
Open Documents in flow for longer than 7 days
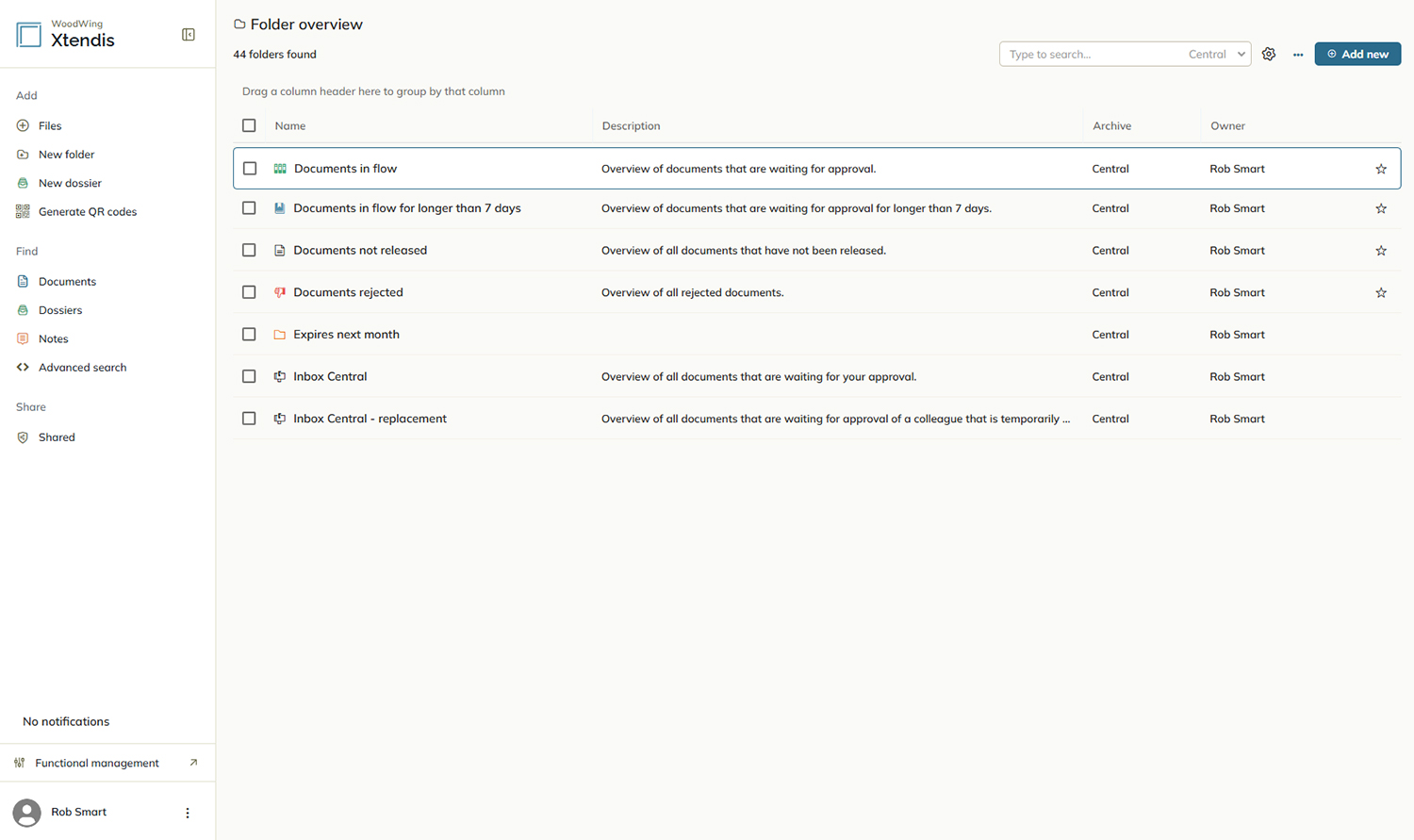[407, 208]
